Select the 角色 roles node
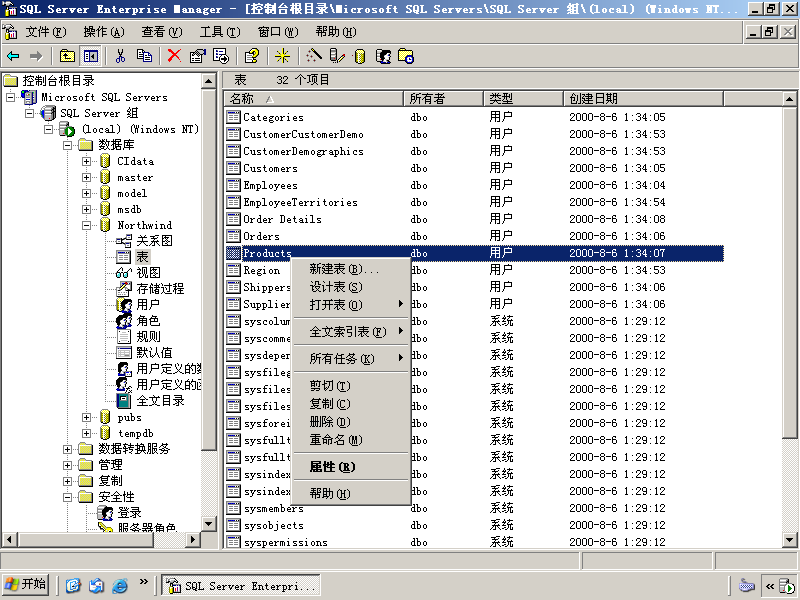 (148, 321)
